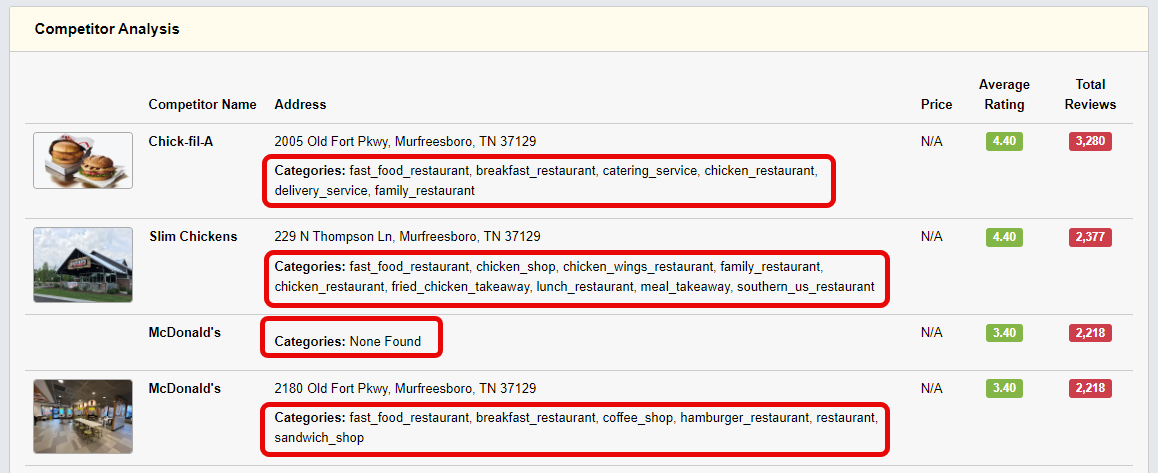Click Slim Chickens' green 4.40 rating badge

click(1004, 237)
